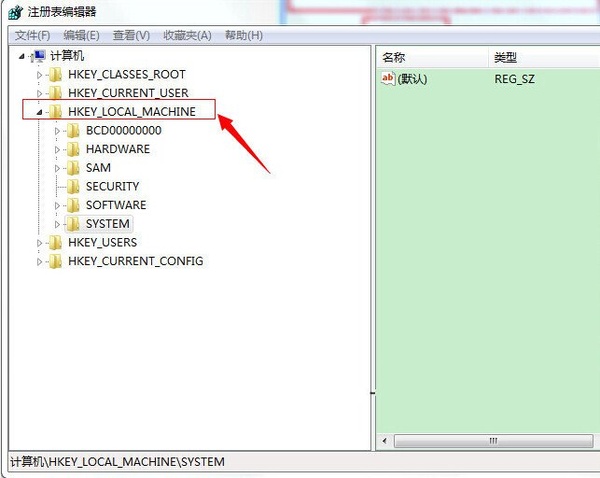The height and width of the screenshot is (478, 600).
Task: Select the computer icon at tree root
Action: (x=39, y=56)
